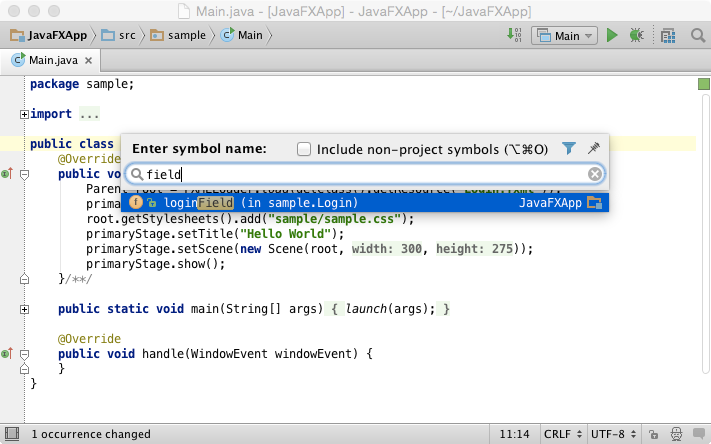Image resolution: width=711 pixels, height=444 pixels.
Task: Open Project Structure from toolbar icon
Action: (x=668, y=35)
